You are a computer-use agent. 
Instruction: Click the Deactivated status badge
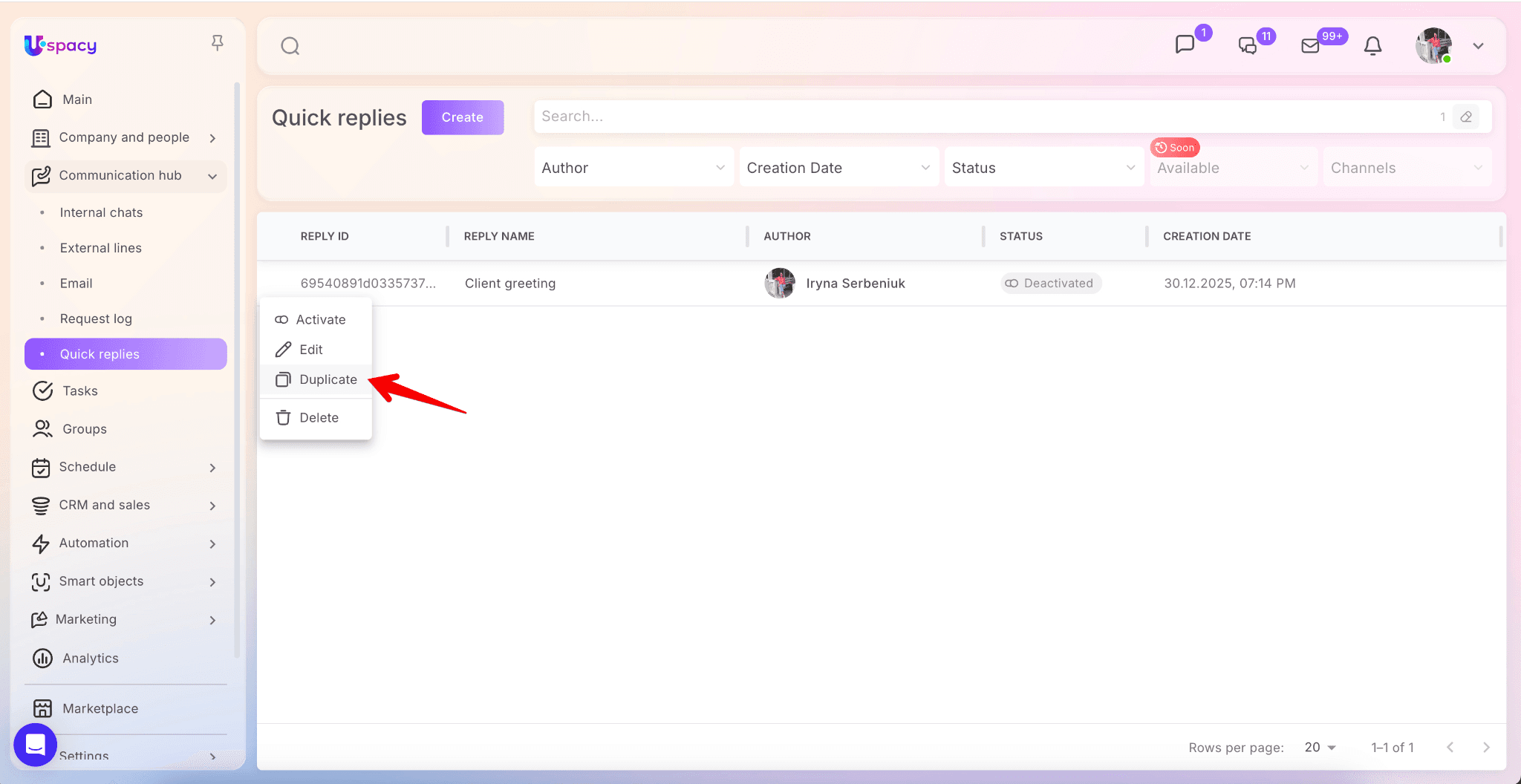tap(1051, 283)
